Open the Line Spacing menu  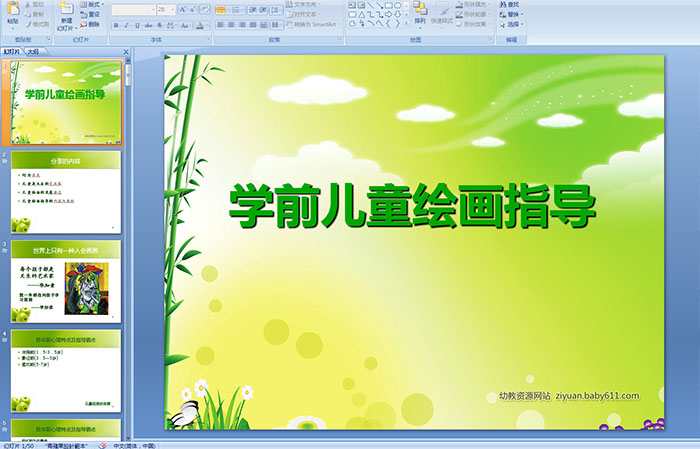[276, 10]
